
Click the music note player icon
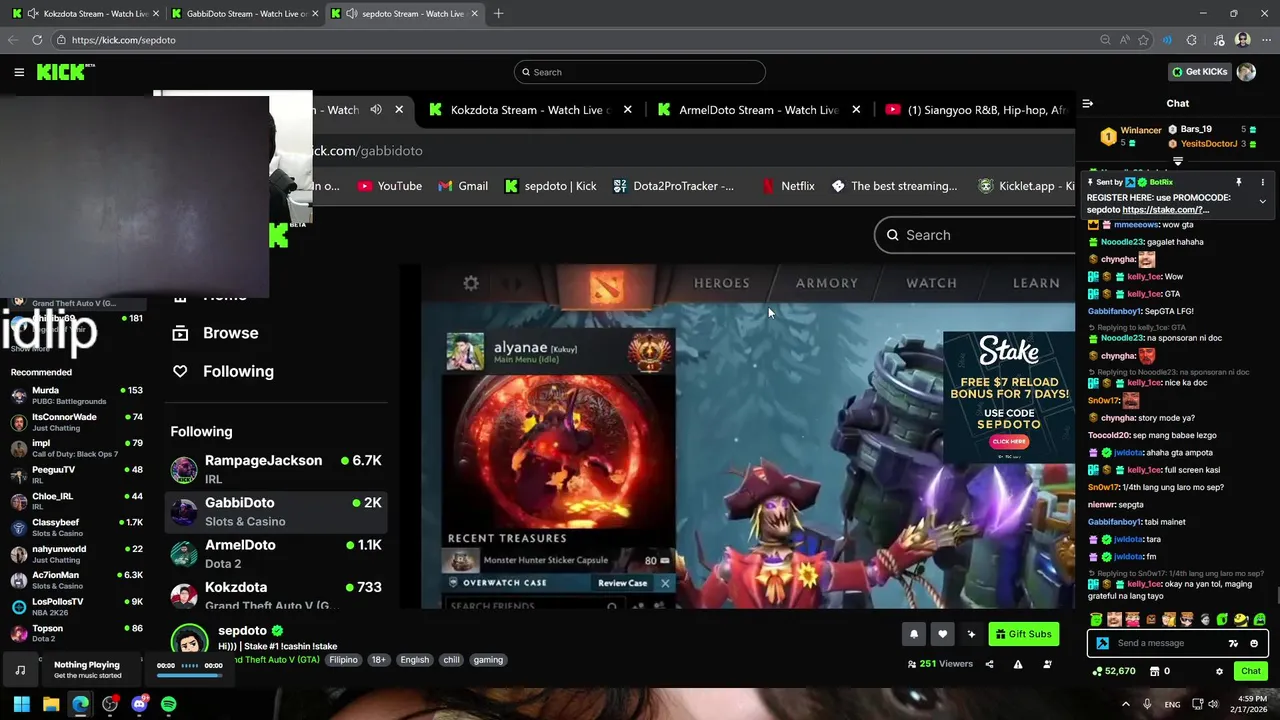coord(20,670)
